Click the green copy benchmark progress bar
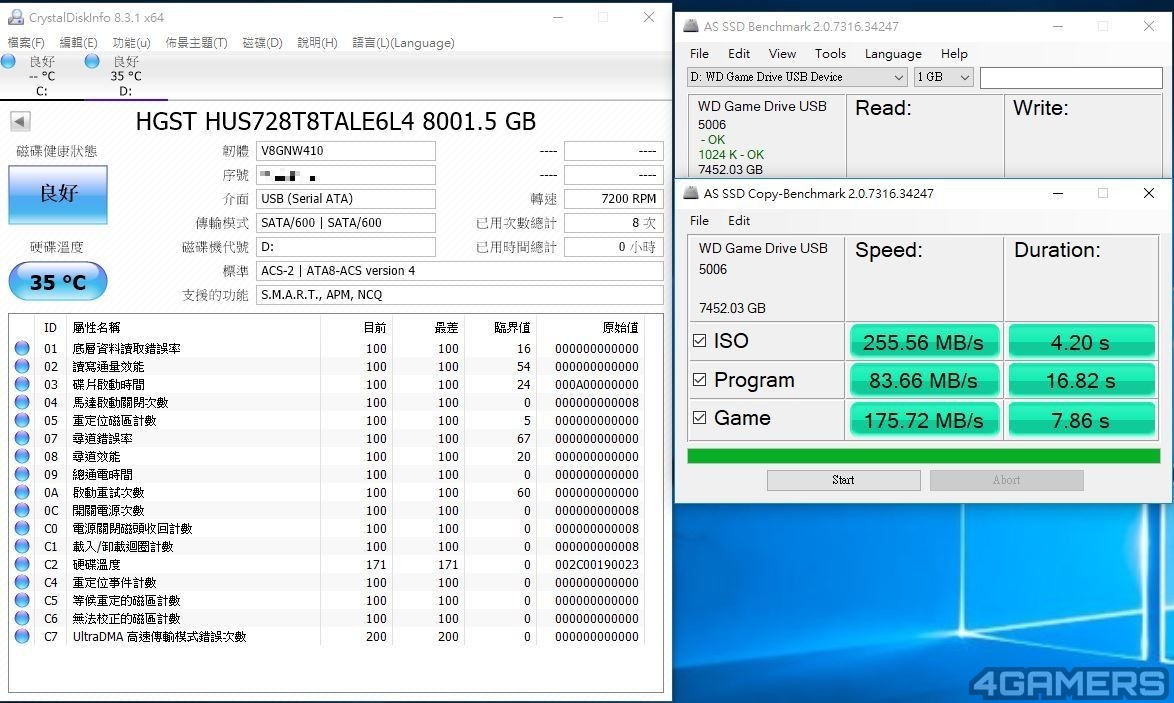This screenshot has height=703, width=1174. 923,456
